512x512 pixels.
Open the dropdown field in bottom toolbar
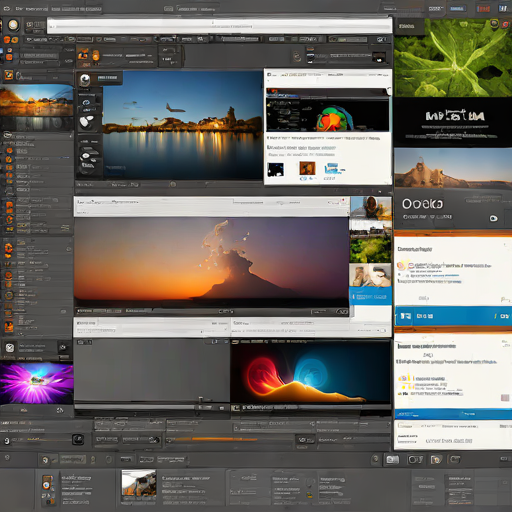pyautogui.click(x=72, y=460)
